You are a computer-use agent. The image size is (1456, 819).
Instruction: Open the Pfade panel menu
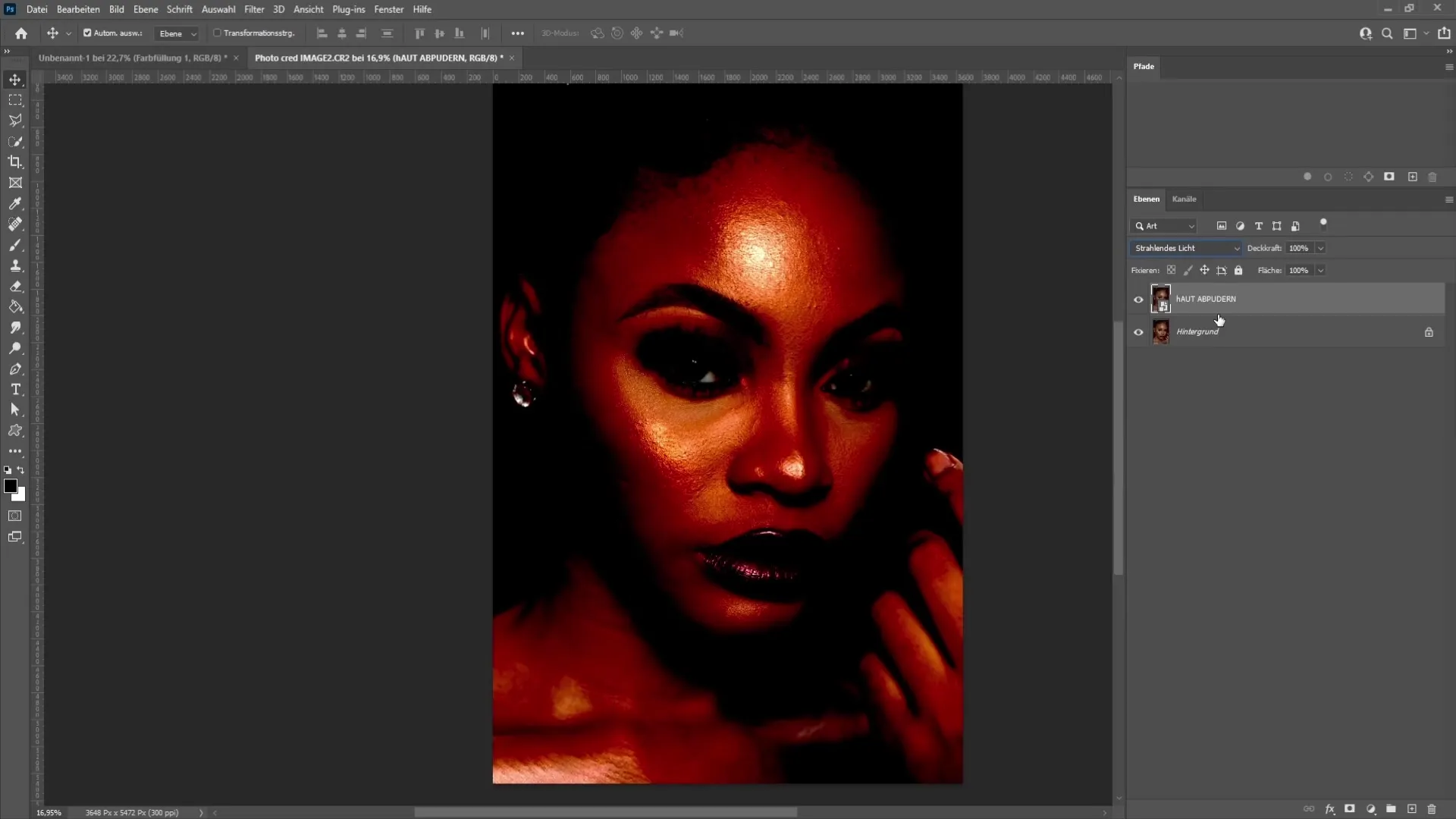pos(1449,67)
